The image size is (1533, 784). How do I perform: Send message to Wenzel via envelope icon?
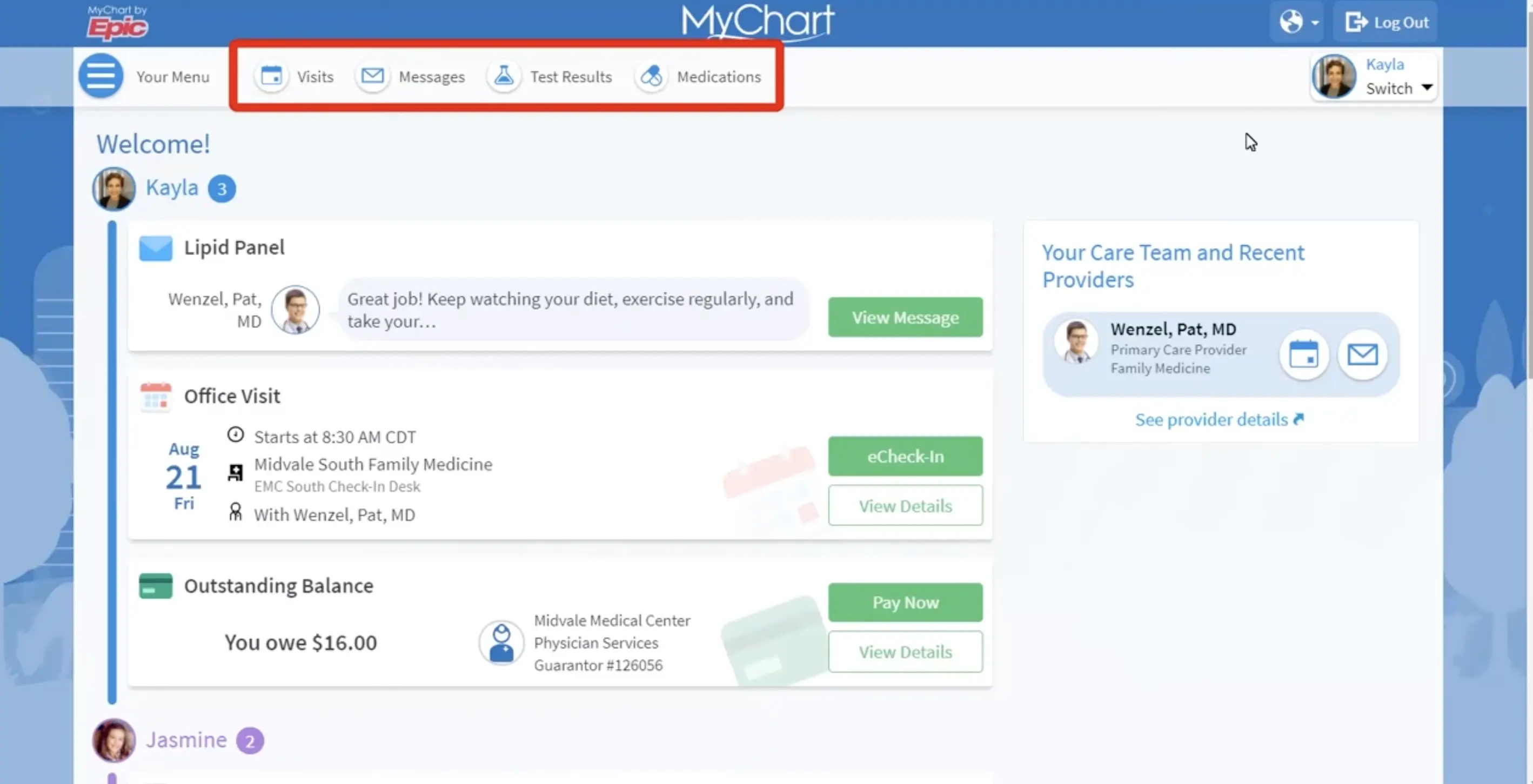1362,354
